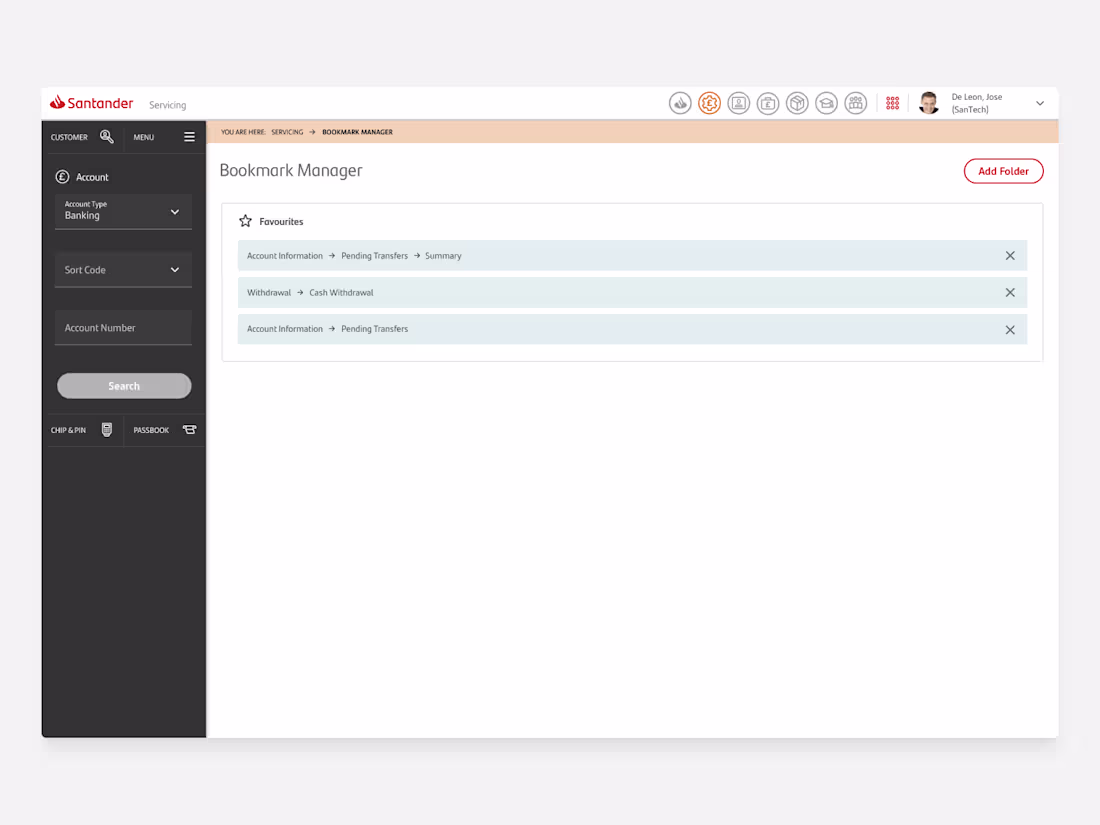Open the De Leon, Jose profile chevron
This screenshot has height=825, width=1100.
tap(1040, 102)
